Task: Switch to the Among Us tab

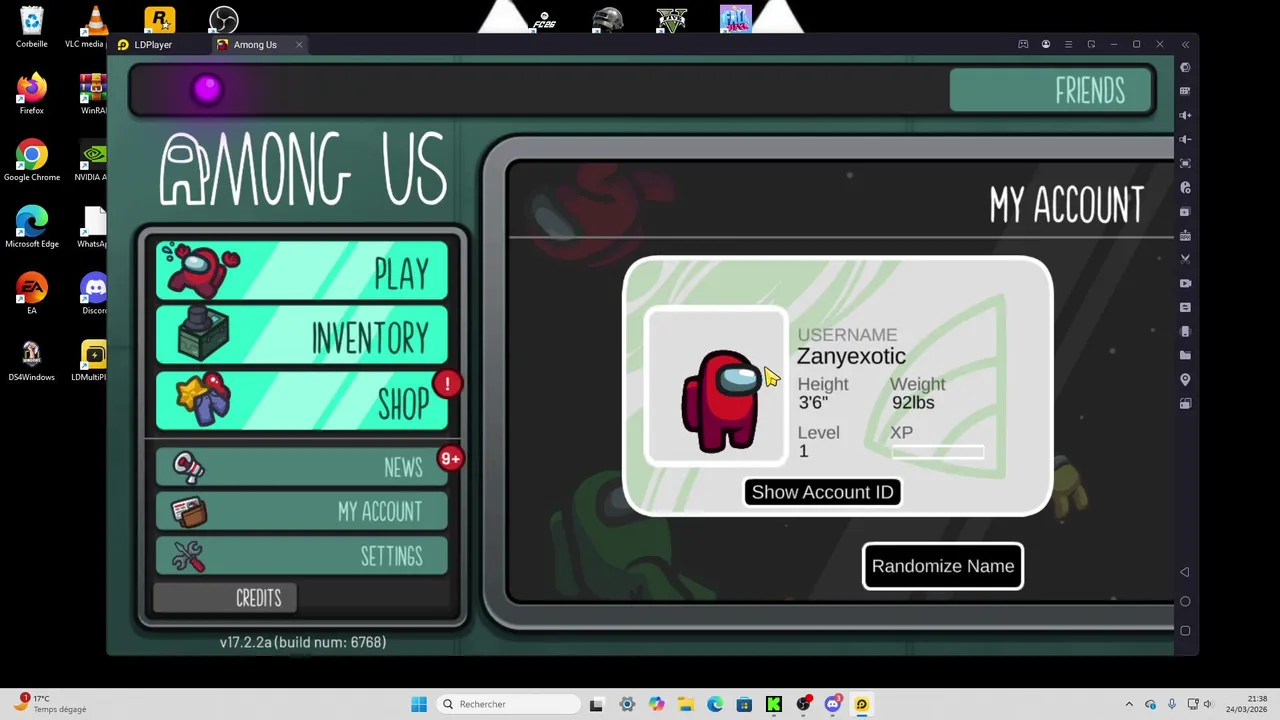Action: (256, 45)
